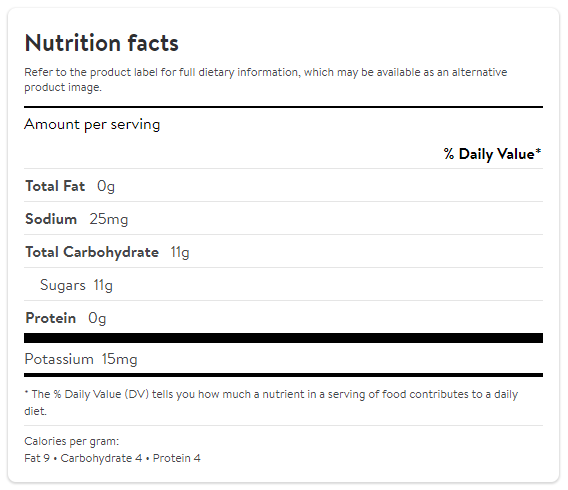Click the Sugars 11g entry
This screenshot has width=568, height=490.
76,285
